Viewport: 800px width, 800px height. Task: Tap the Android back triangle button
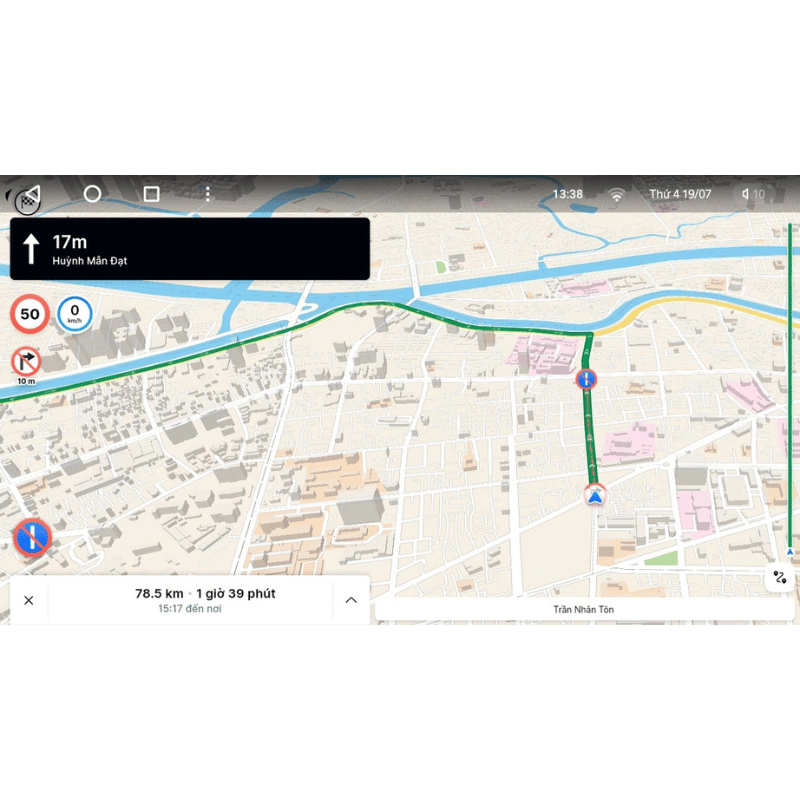tap(33, 193)
